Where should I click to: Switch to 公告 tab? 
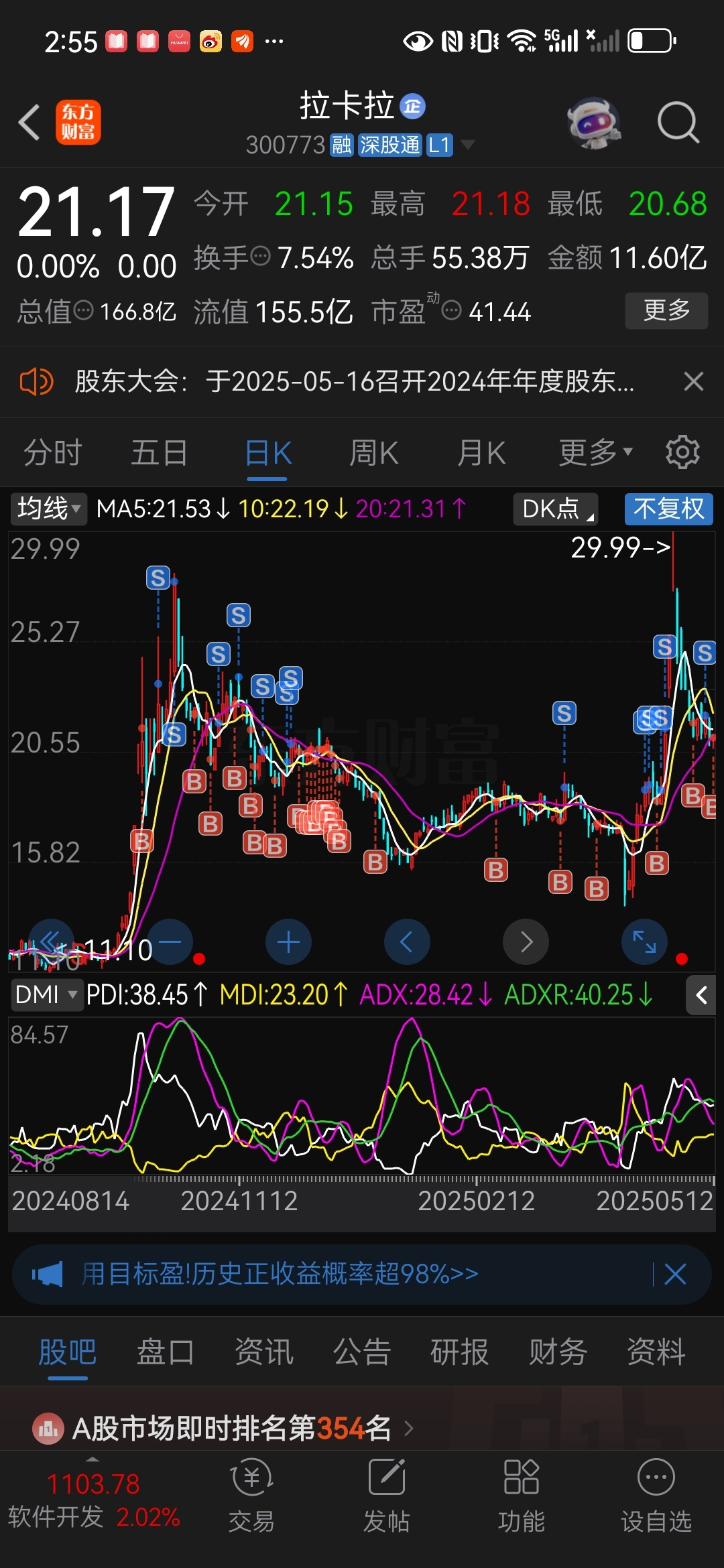(362, 1351)
